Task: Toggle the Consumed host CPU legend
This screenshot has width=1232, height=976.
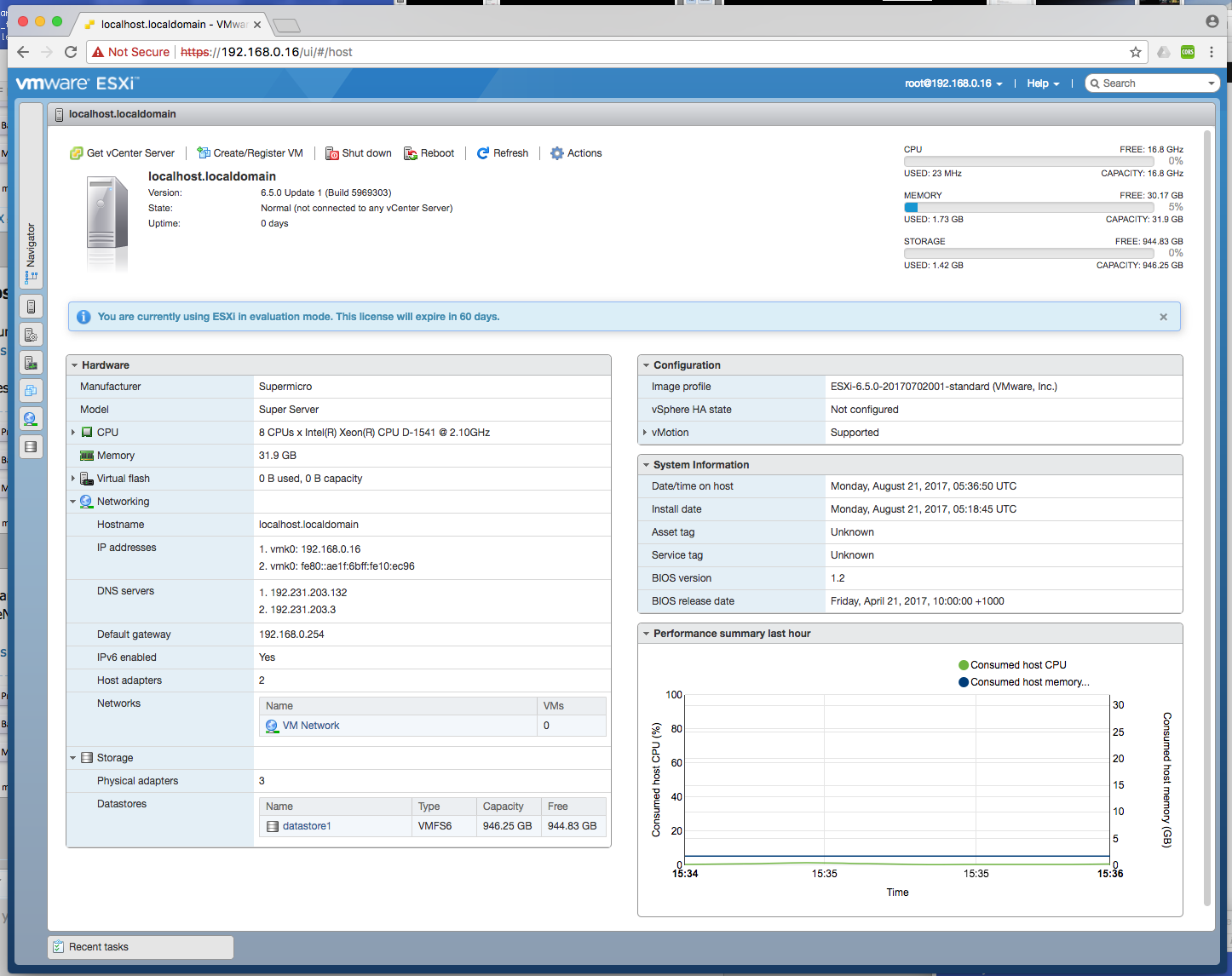Action: pyautogui.click(x=1013, y=665)
